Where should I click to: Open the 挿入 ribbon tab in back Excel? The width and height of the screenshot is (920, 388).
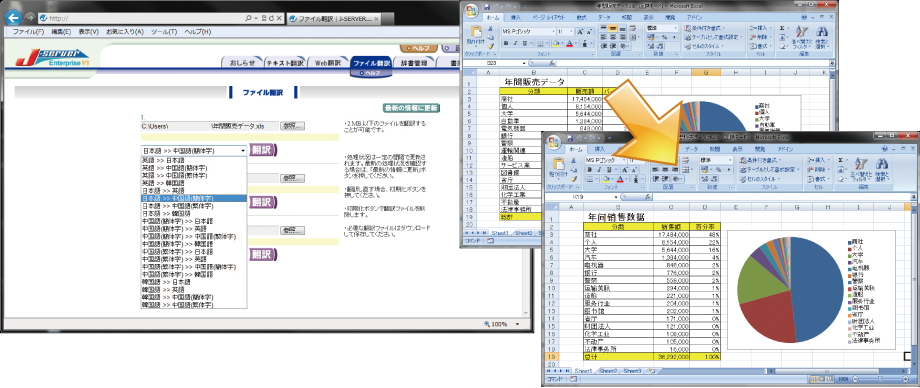click(x=515, y=18)
